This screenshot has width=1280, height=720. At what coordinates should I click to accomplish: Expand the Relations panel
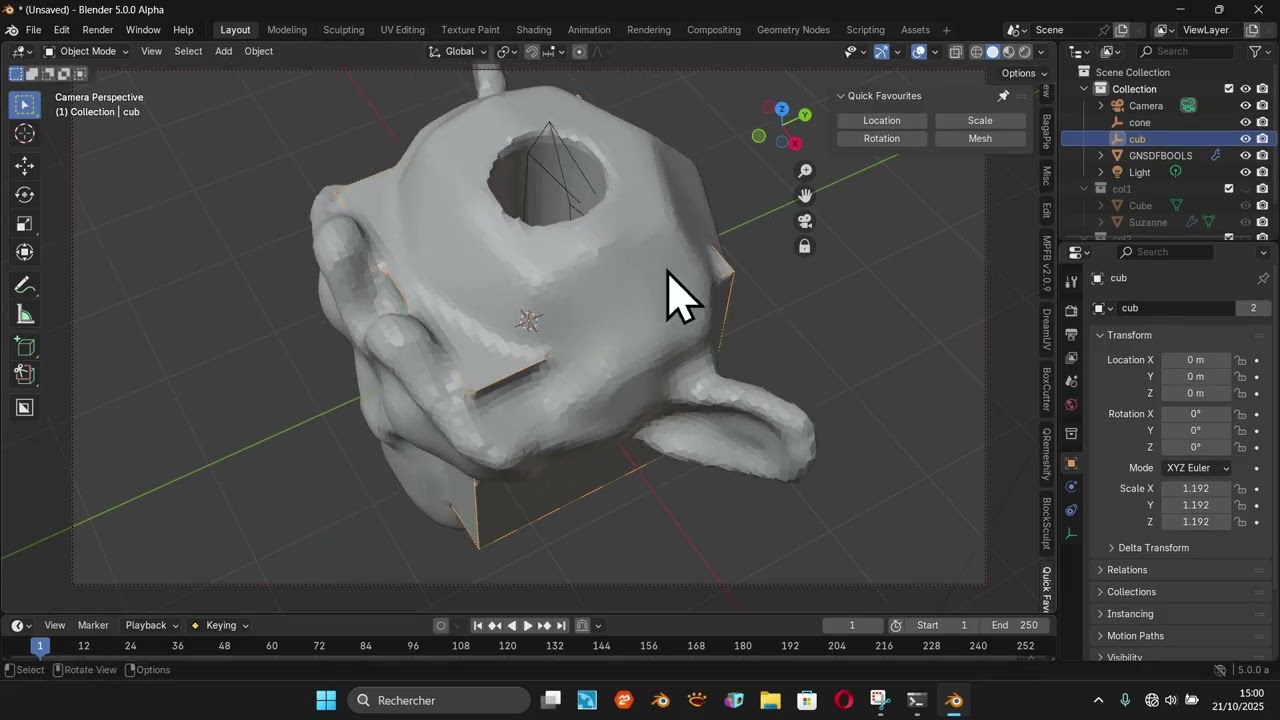pyautogui.click(x=1127, y=570)
